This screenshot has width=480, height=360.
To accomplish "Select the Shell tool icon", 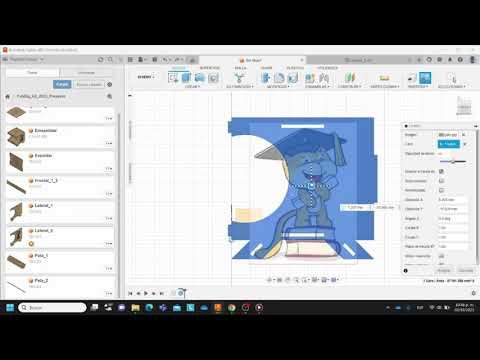I will pos(292,78).
